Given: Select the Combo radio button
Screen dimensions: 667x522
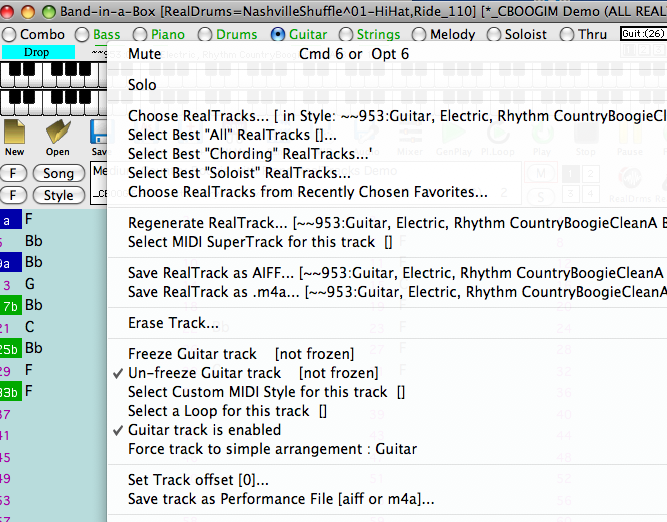Looking at the screenshot, I should point(9,34).
